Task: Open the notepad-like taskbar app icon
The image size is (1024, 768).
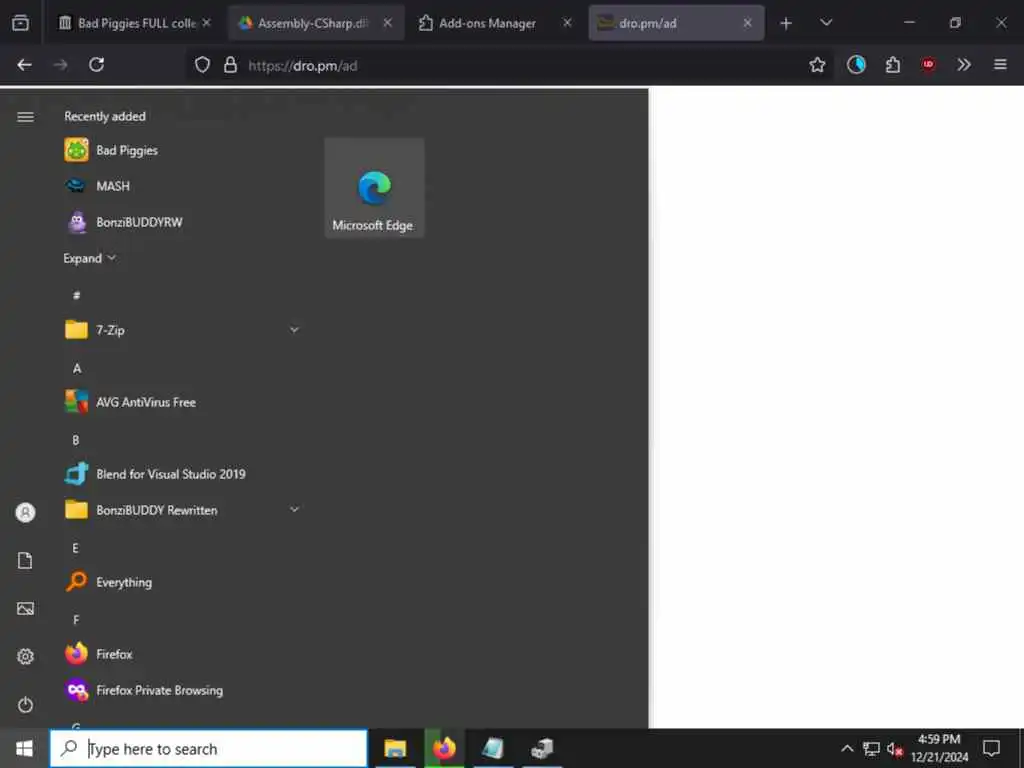Action: pos(493,748)
